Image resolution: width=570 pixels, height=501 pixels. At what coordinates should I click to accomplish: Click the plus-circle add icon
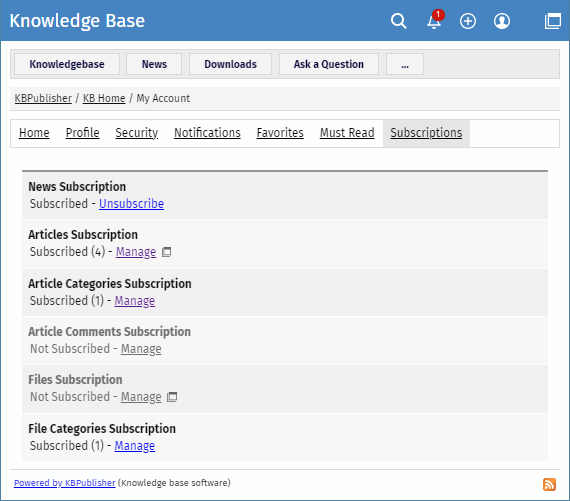pos(467,21)
